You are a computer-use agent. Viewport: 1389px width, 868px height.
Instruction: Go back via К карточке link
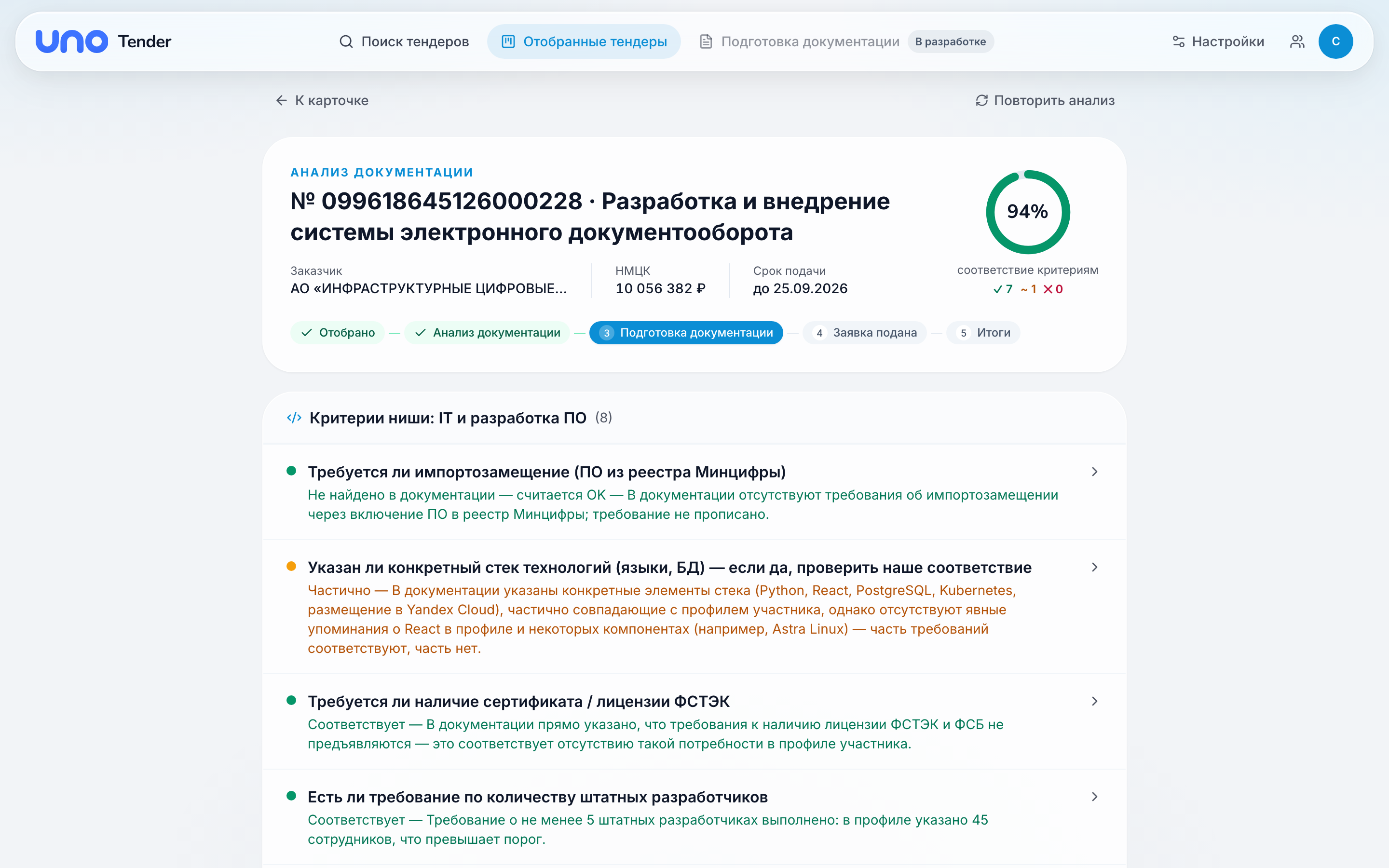click(322, 100)
